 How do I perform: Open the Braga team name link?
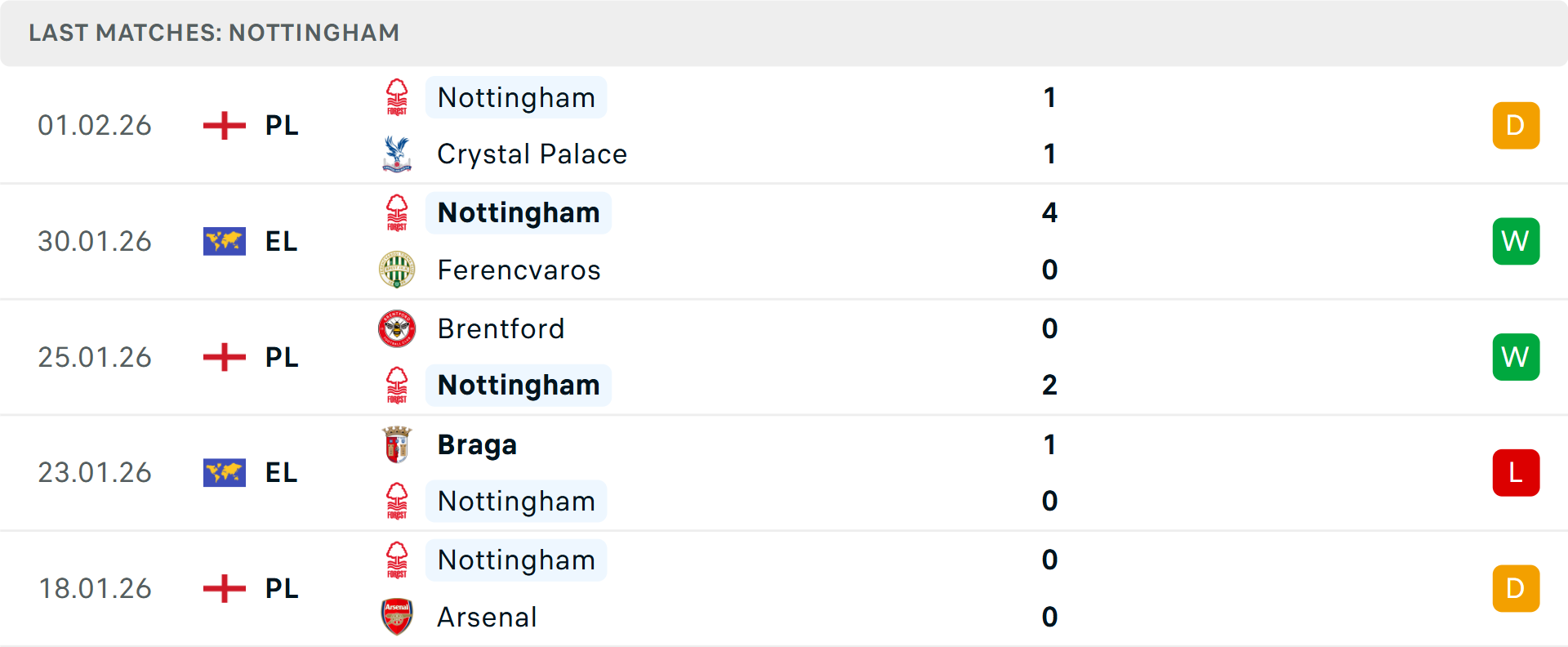tap(477, 444)
